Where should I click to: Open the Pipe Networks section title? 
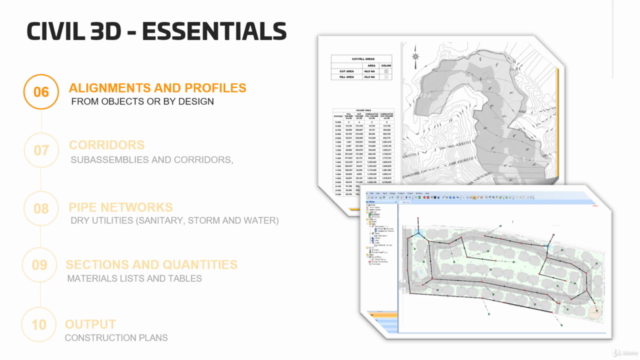(120, 207)
